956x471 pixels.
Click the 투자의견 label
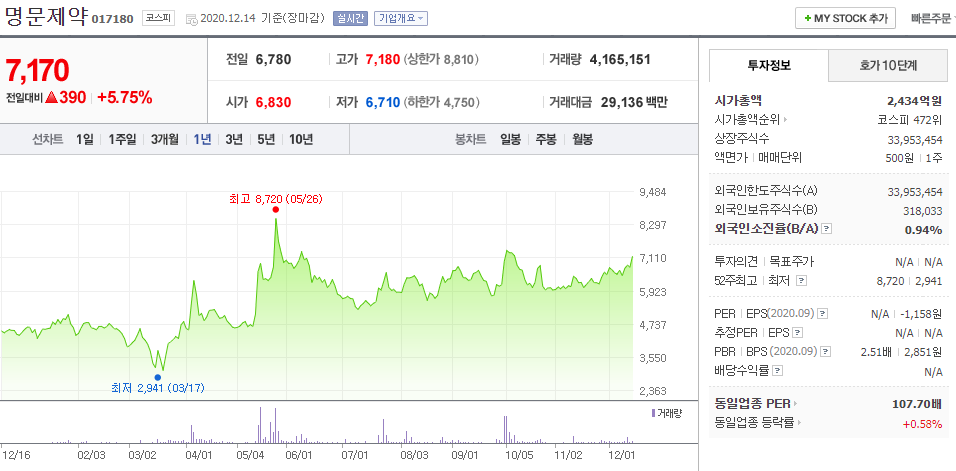[735, 262]
